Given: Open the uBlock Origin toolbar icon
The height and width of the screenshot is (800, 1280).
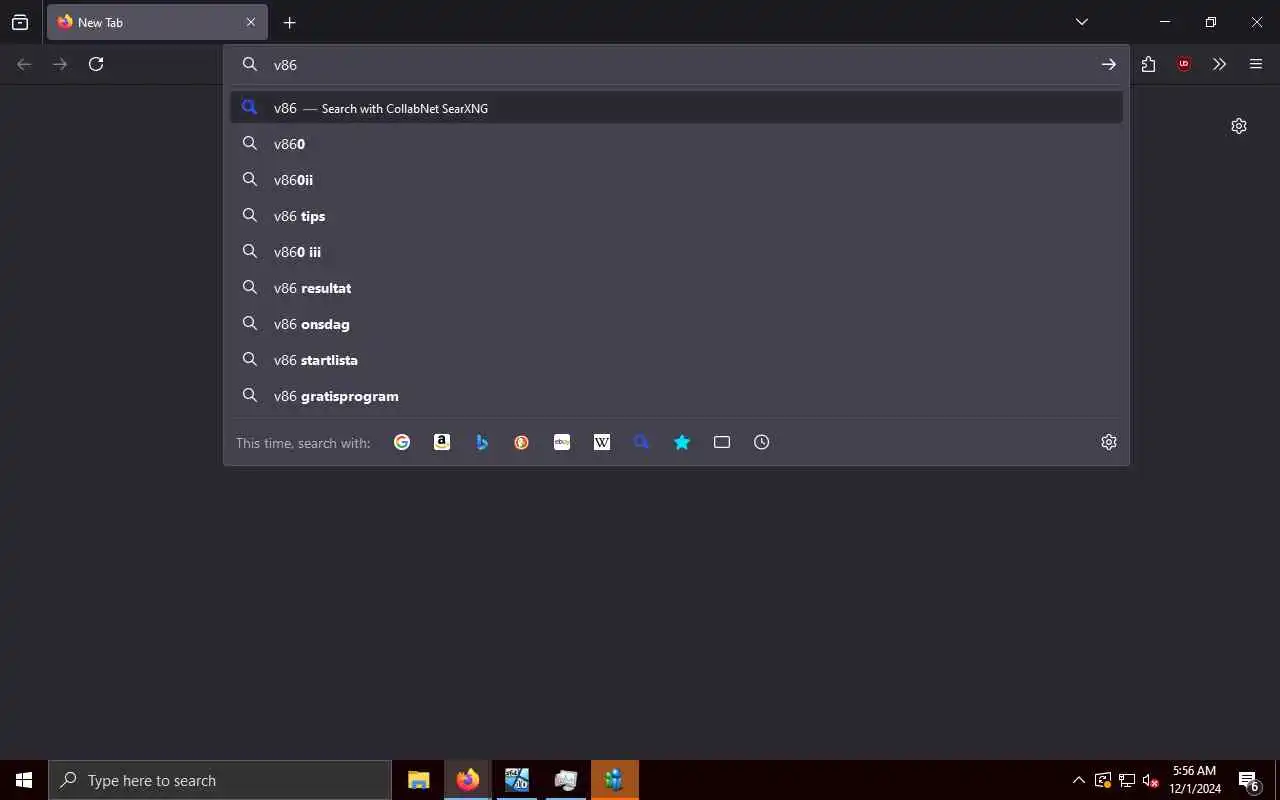Looking at the screenshot, I should 1184,64.
